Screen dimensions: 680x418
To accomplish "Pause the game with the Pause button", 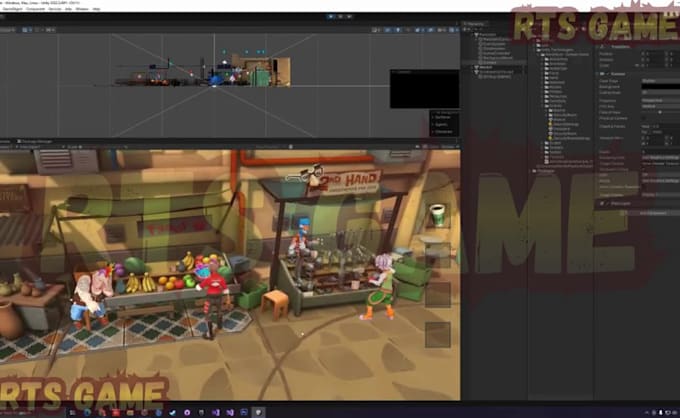I will (340, 16).
